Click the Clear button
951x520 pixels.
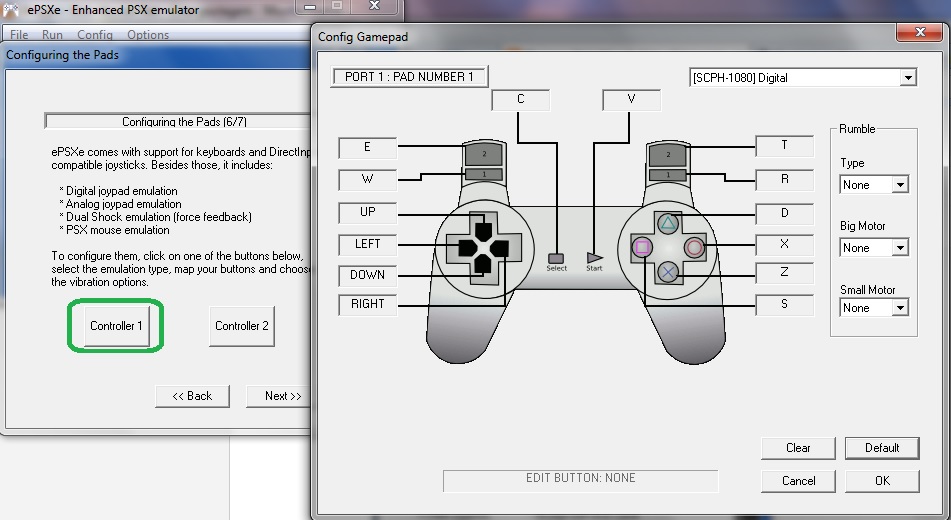coord(798,448)
